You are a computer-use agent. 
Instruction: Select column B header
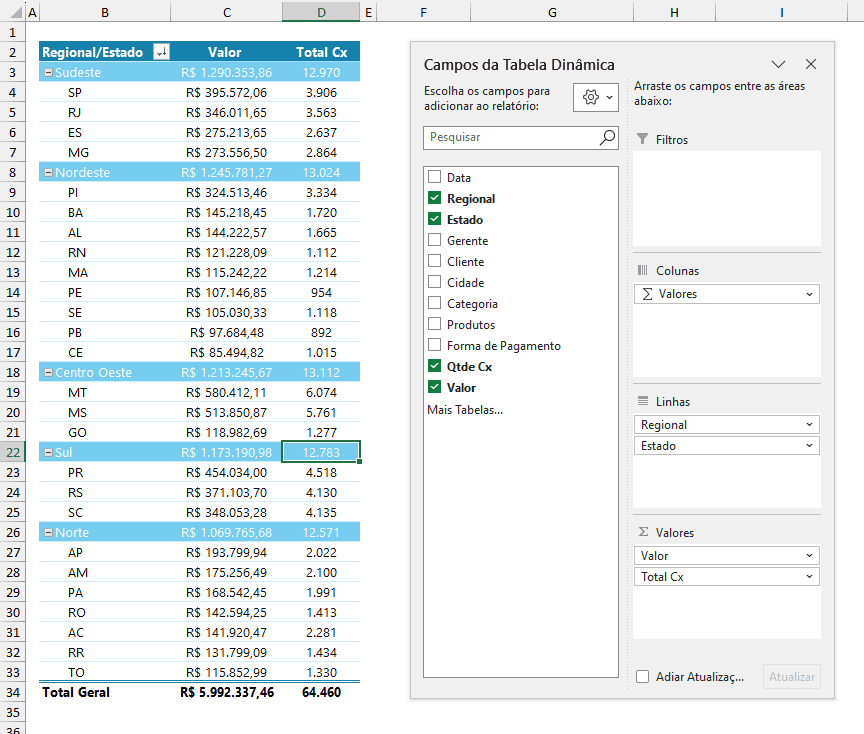coord(105,12)
